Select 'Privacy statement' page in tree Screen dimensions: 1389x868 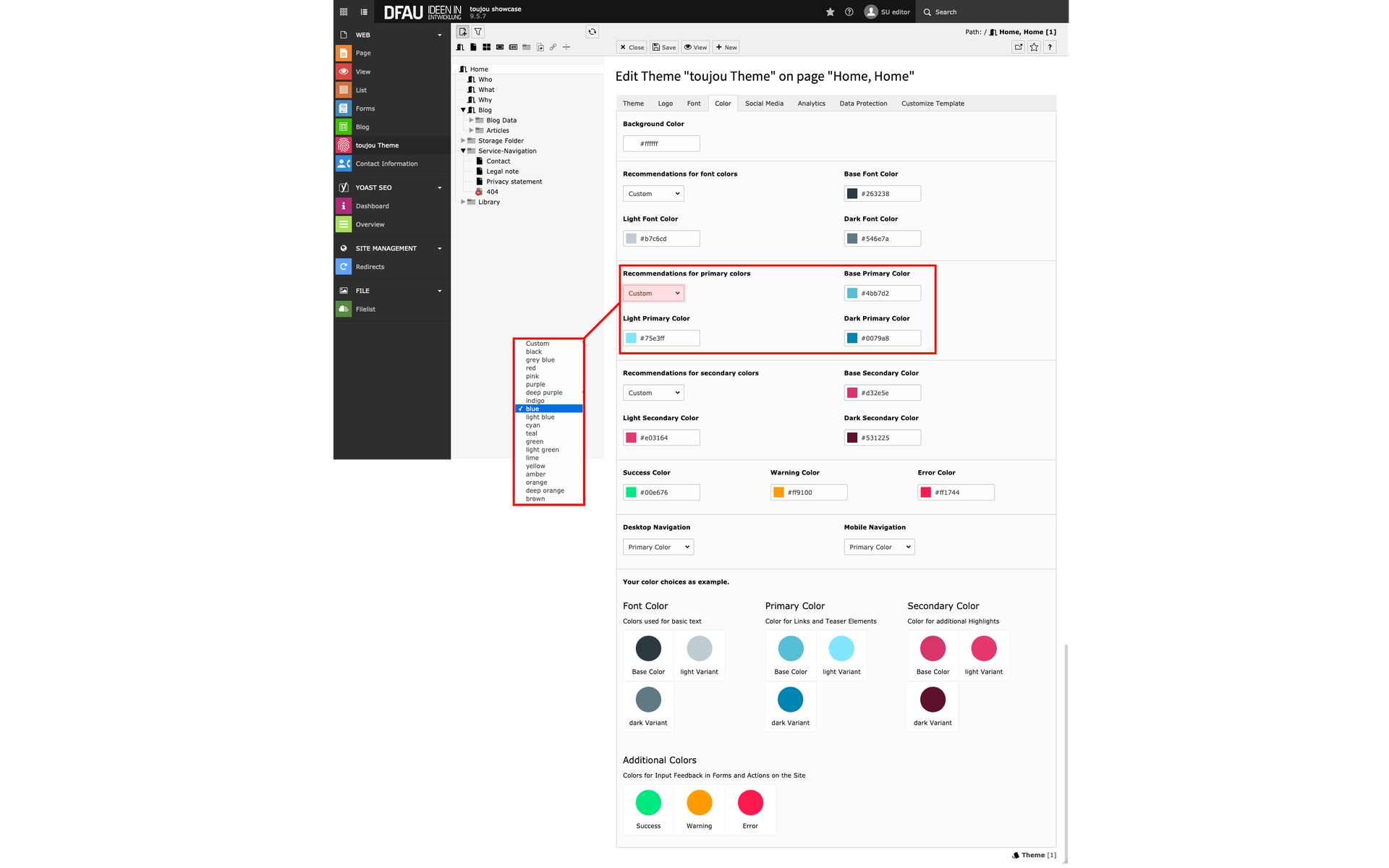pos(514,182)
